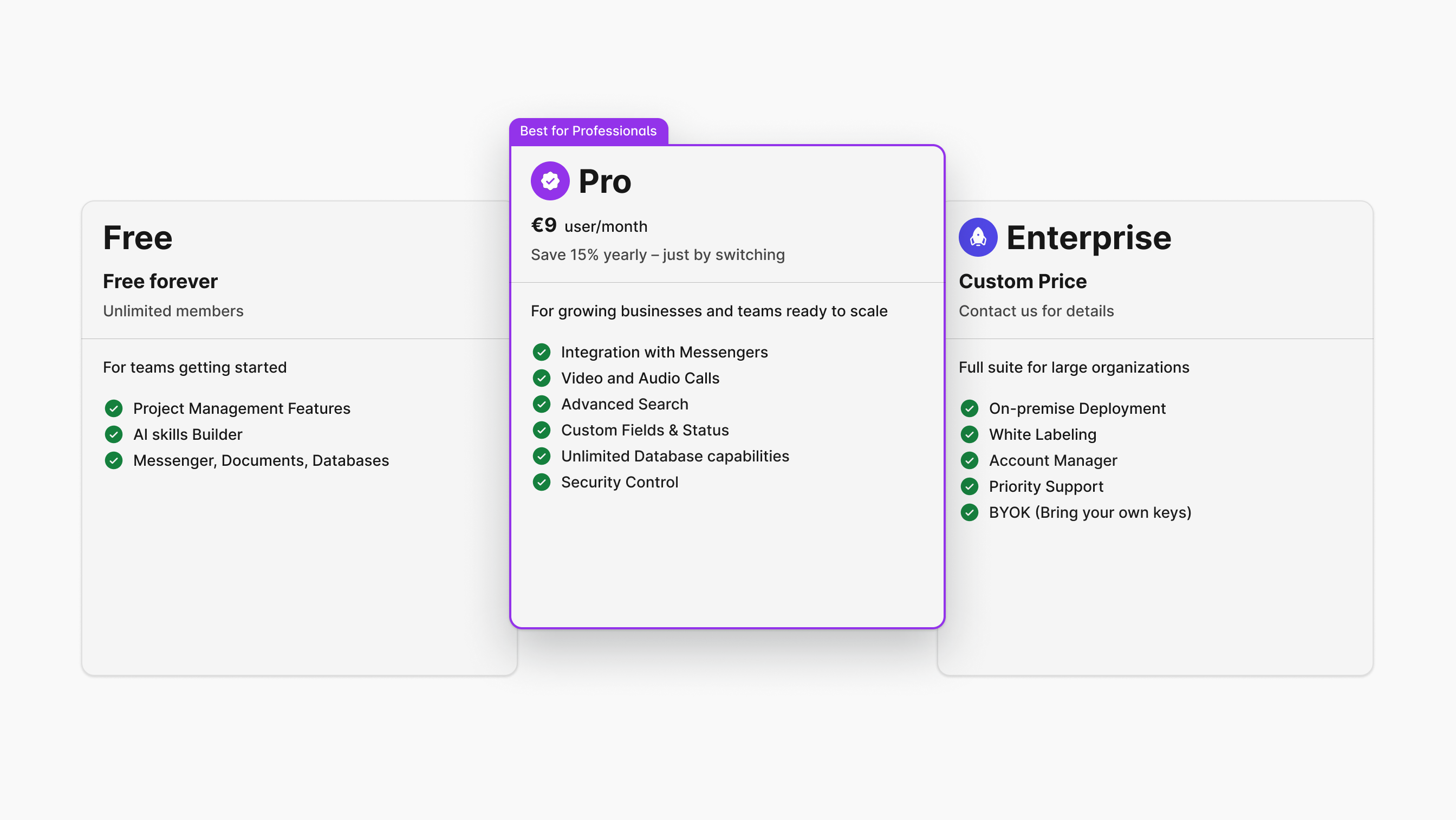Click the €9 user/month price

pyautogui.click(x=589, y=226)
